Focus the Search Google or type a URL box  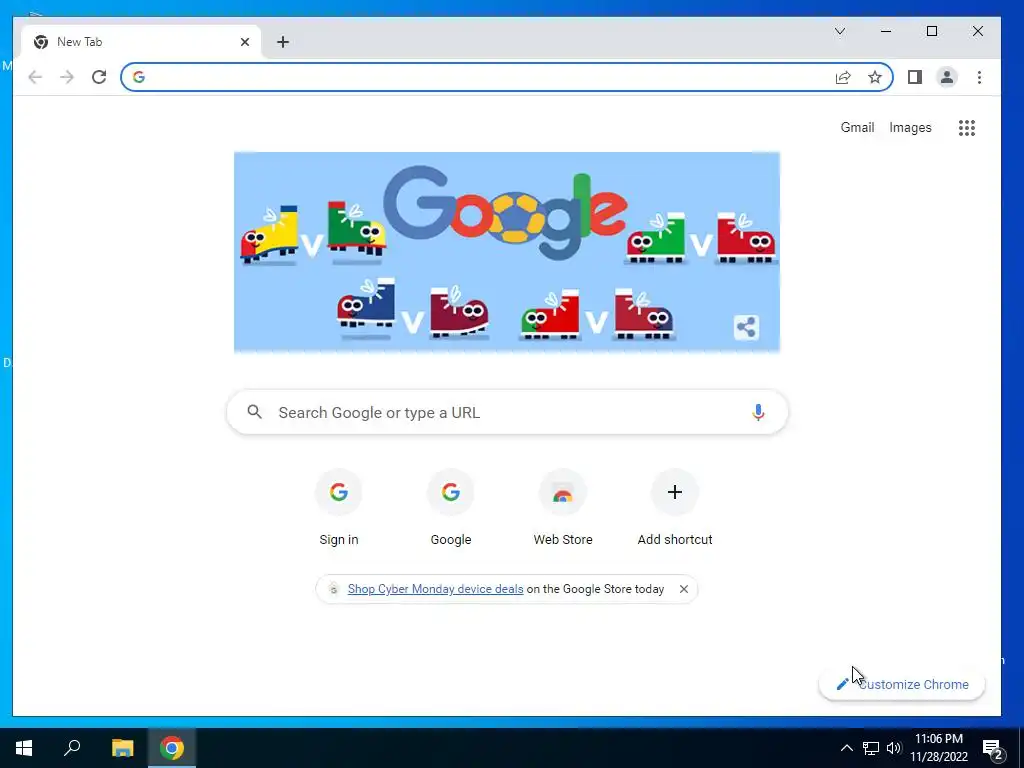[507, 412]
